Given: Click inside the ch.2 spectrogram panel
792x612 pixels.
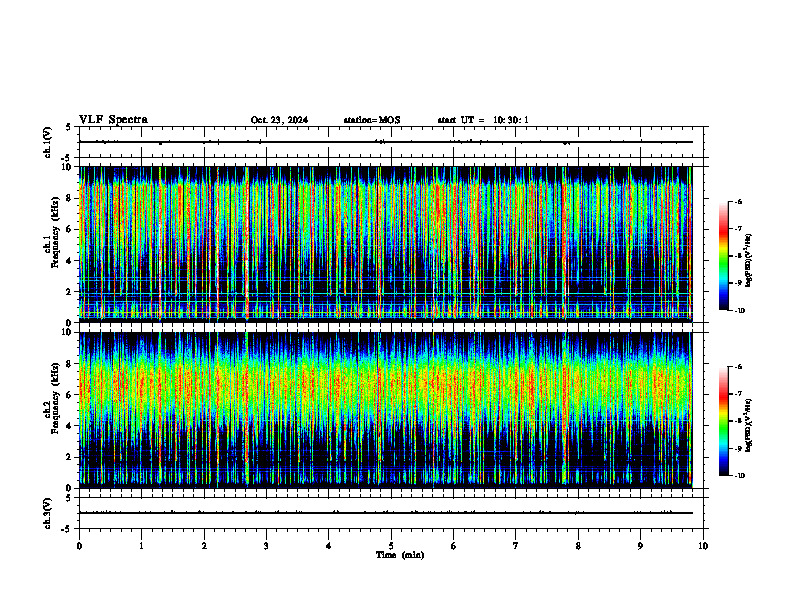Looking at the screenshot, I should pos(385,410).
